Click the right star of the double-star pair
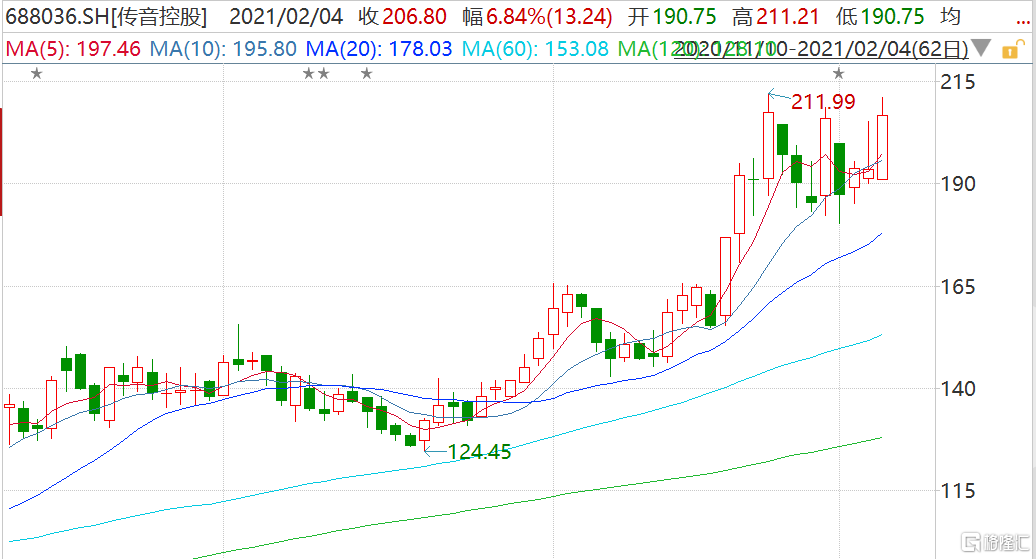 tap(323, 74)
